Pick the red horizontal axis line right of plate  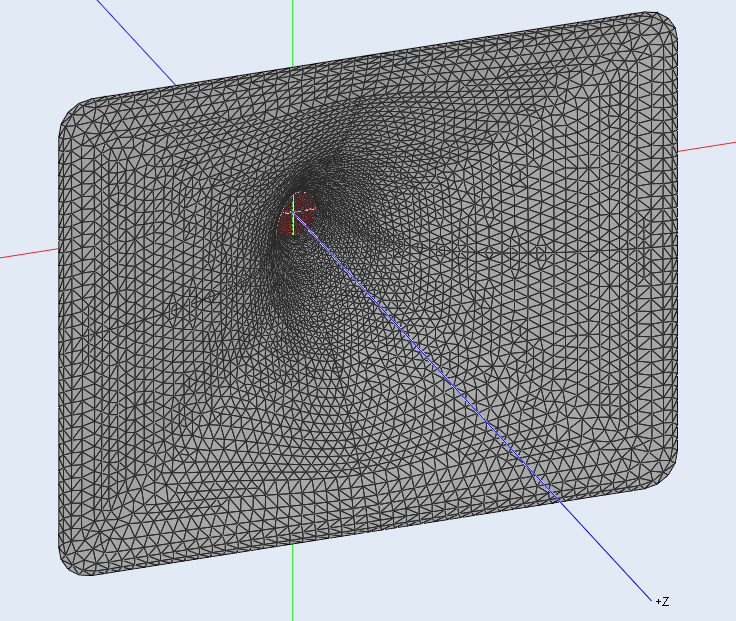pyautogui.click(x=707, y=146)
